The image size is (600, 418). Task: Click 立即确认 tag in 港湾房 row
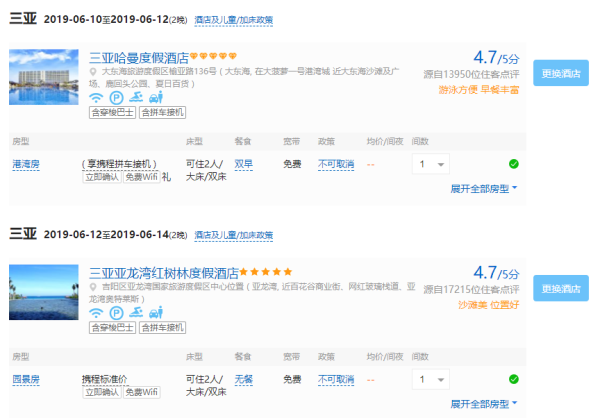click(x=102, y=177)
